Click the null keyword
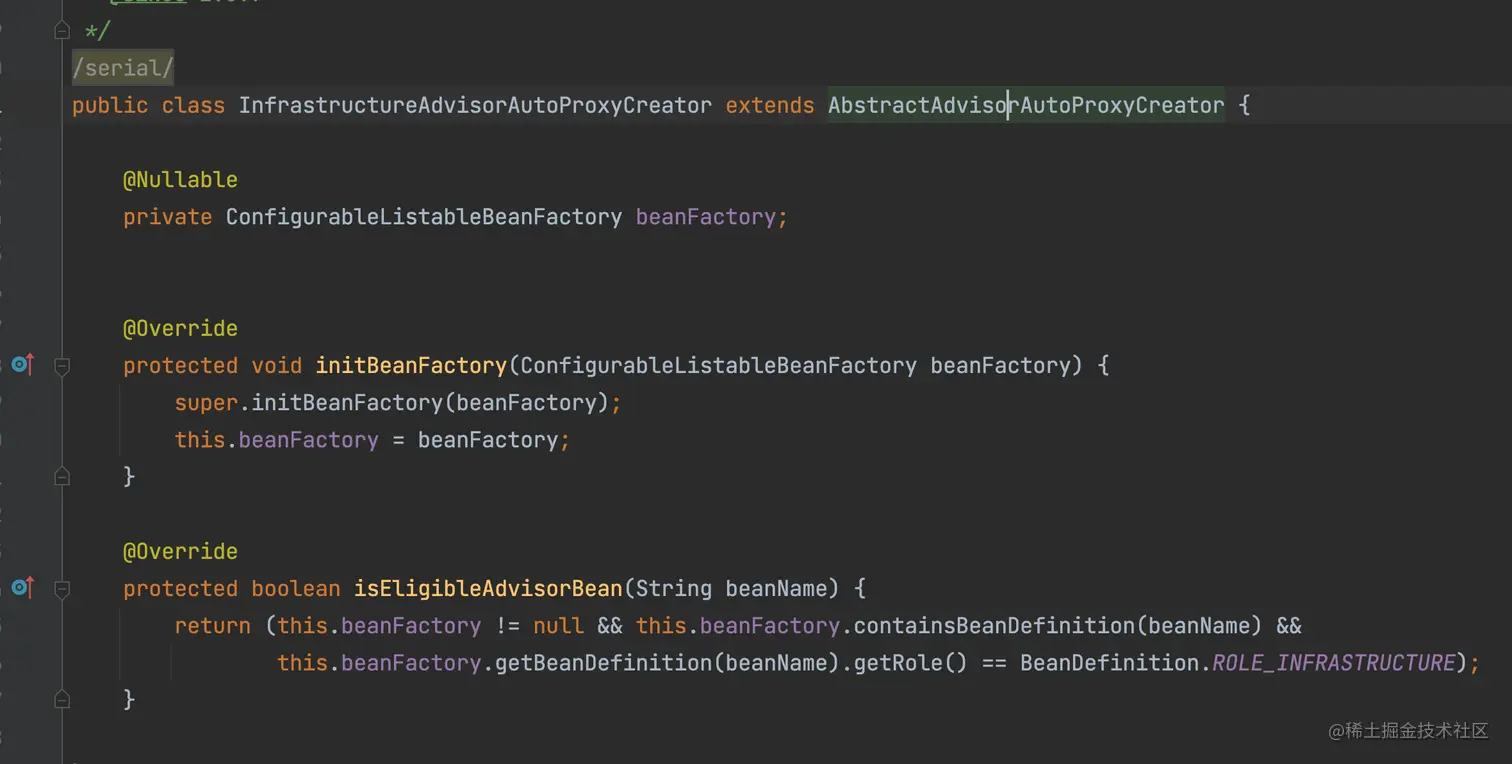Image resolution: width=1512 pixels, height=764 pixels. [558, 626]
